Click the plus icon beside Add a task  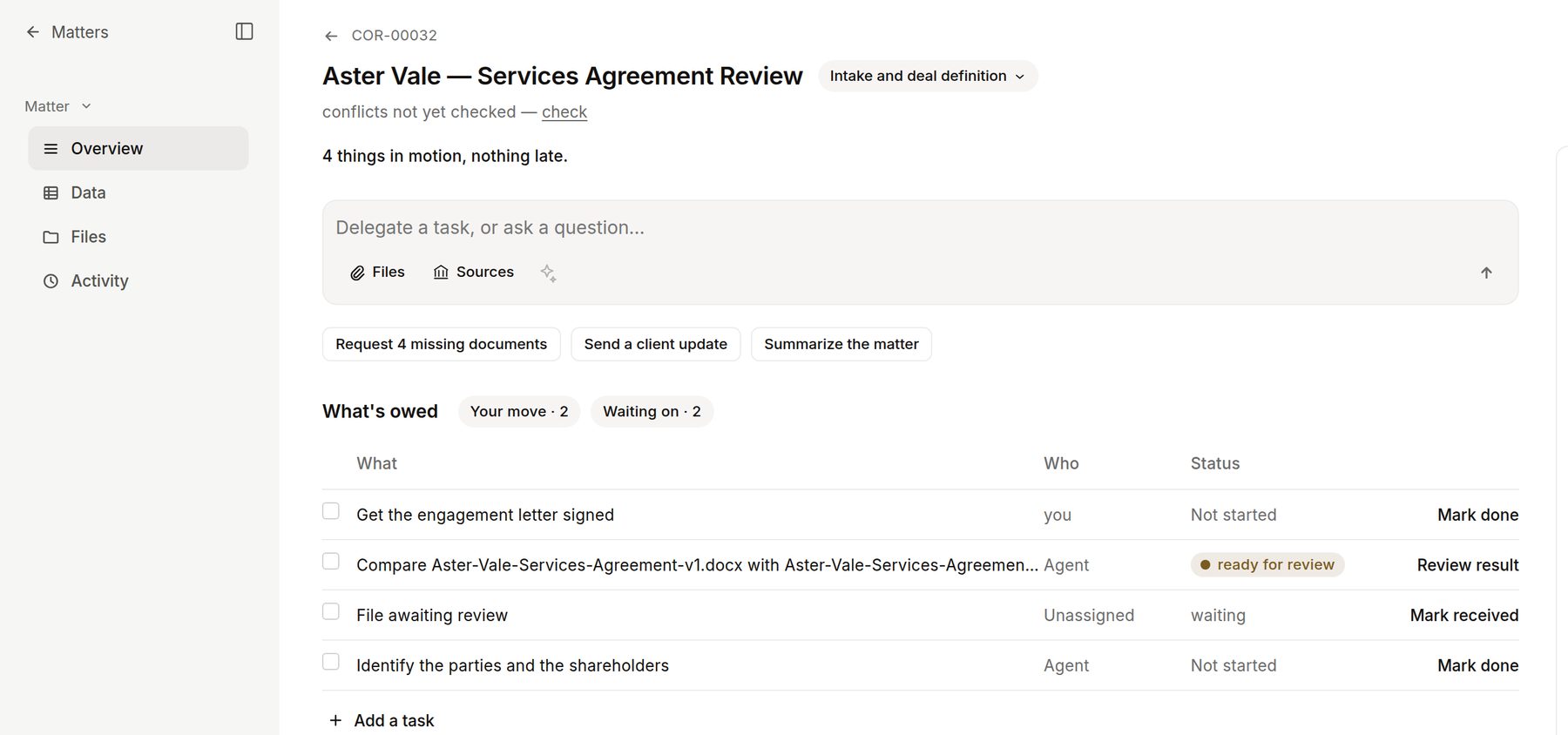point(335,720)
